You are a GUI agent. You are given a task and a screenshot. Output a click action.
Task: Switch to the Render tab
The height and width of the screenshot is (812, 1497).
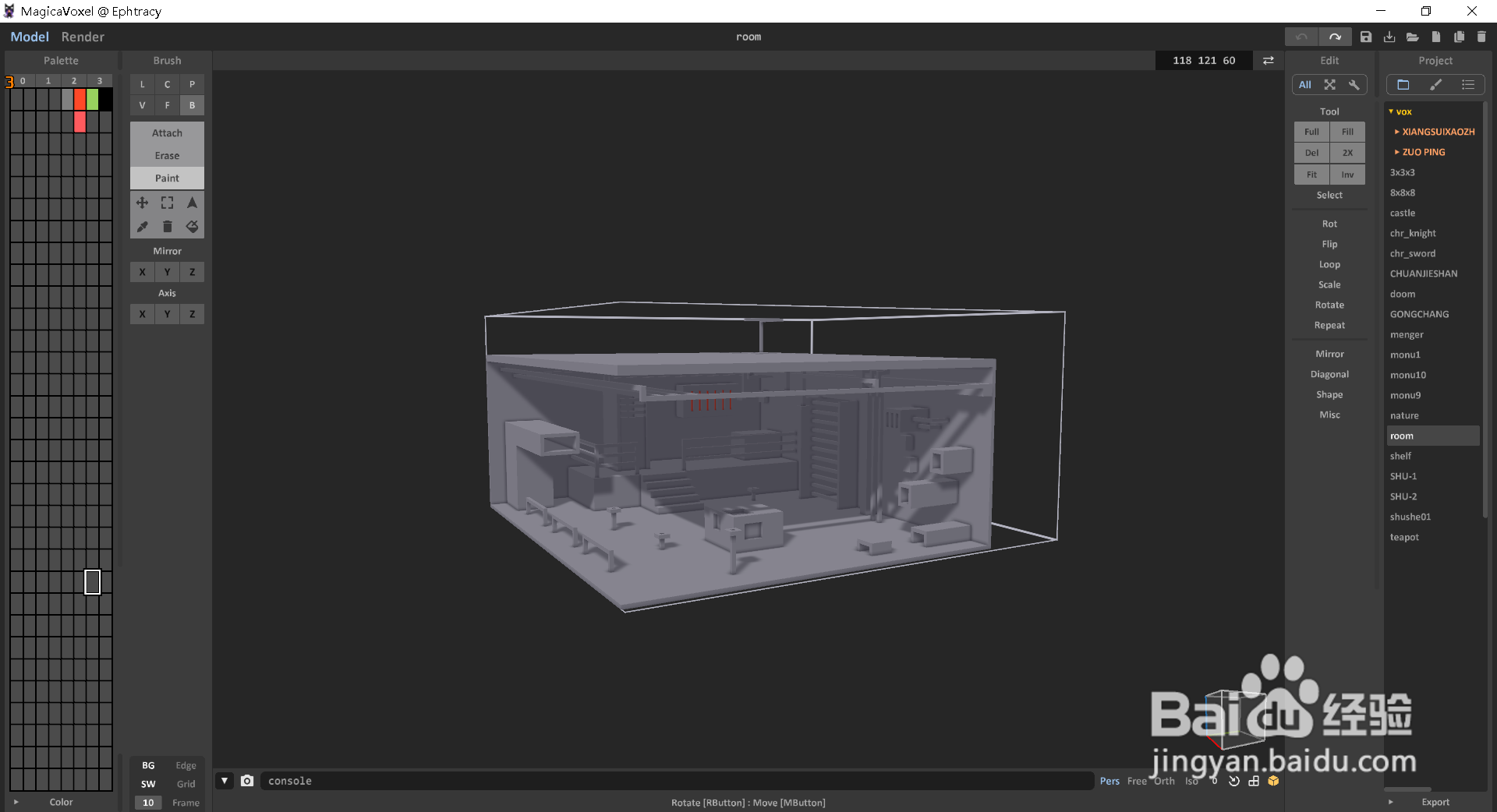click(83, 37)
